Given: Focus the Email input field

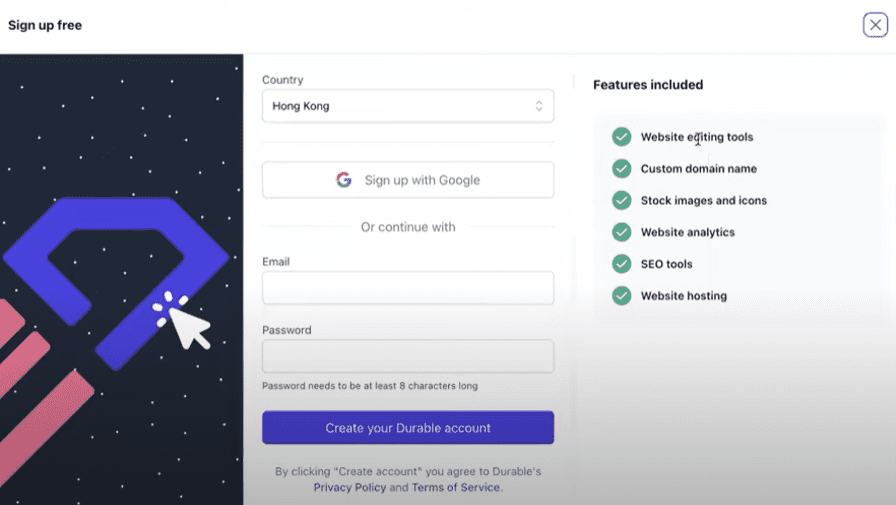Looking at the screenshot, I should click(407, 287).
